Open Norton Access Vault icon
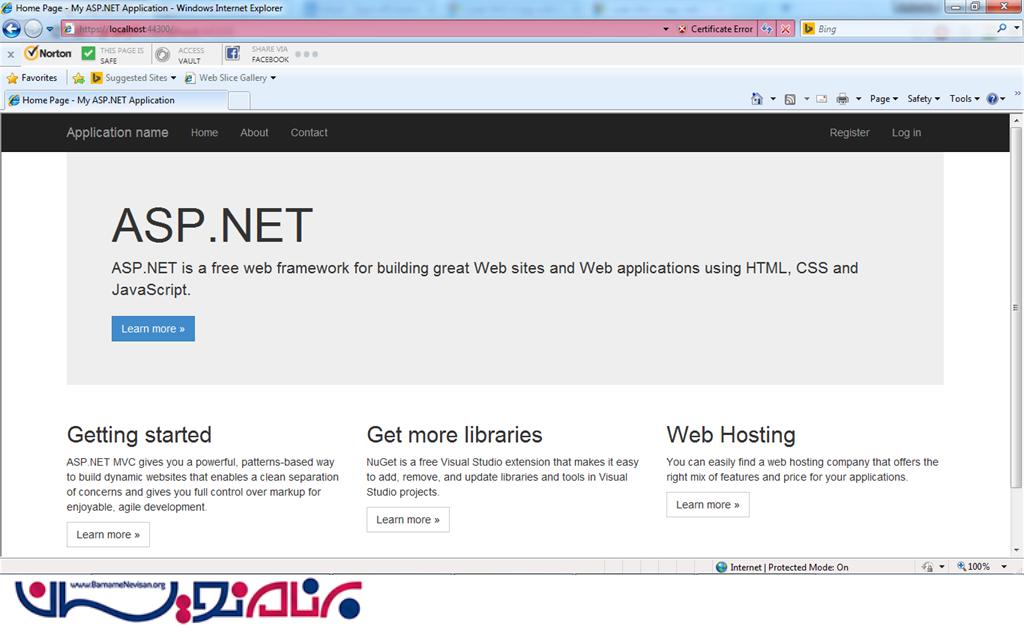Screen dimensions: 1024x625 162,54
